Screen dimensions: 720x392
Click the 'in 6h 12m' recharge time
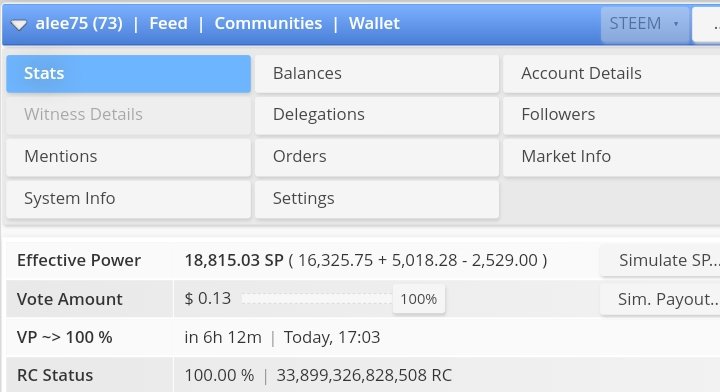click(x=223, y=337)
